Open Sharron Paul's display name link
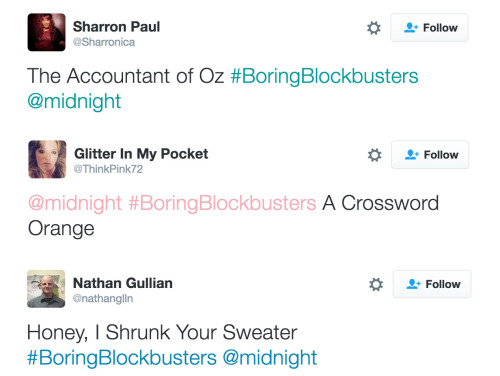The image size is (500, 376). point(116,27)
